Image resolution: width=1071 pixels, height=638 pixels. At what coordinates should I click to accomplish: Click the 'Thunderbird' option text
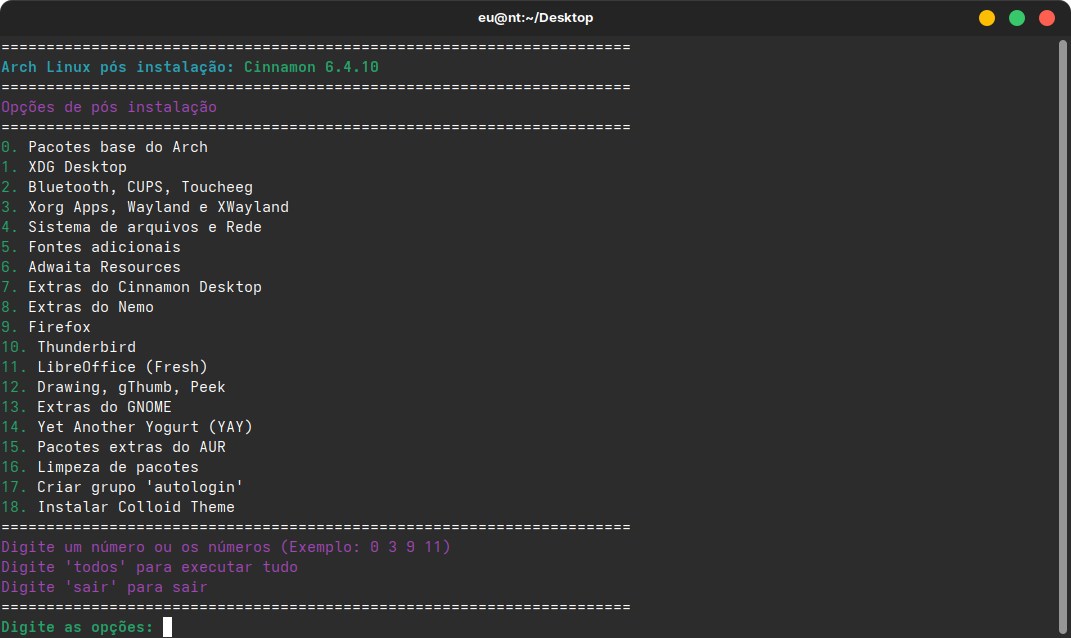87,347
